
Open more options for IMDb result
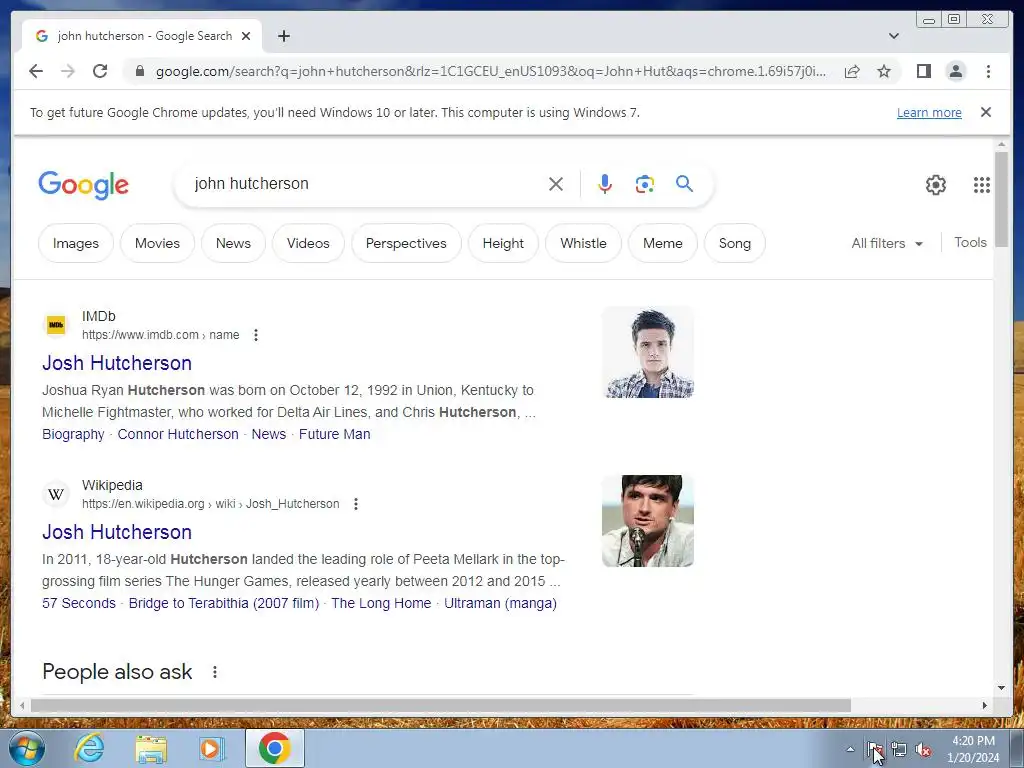[256, 335]
